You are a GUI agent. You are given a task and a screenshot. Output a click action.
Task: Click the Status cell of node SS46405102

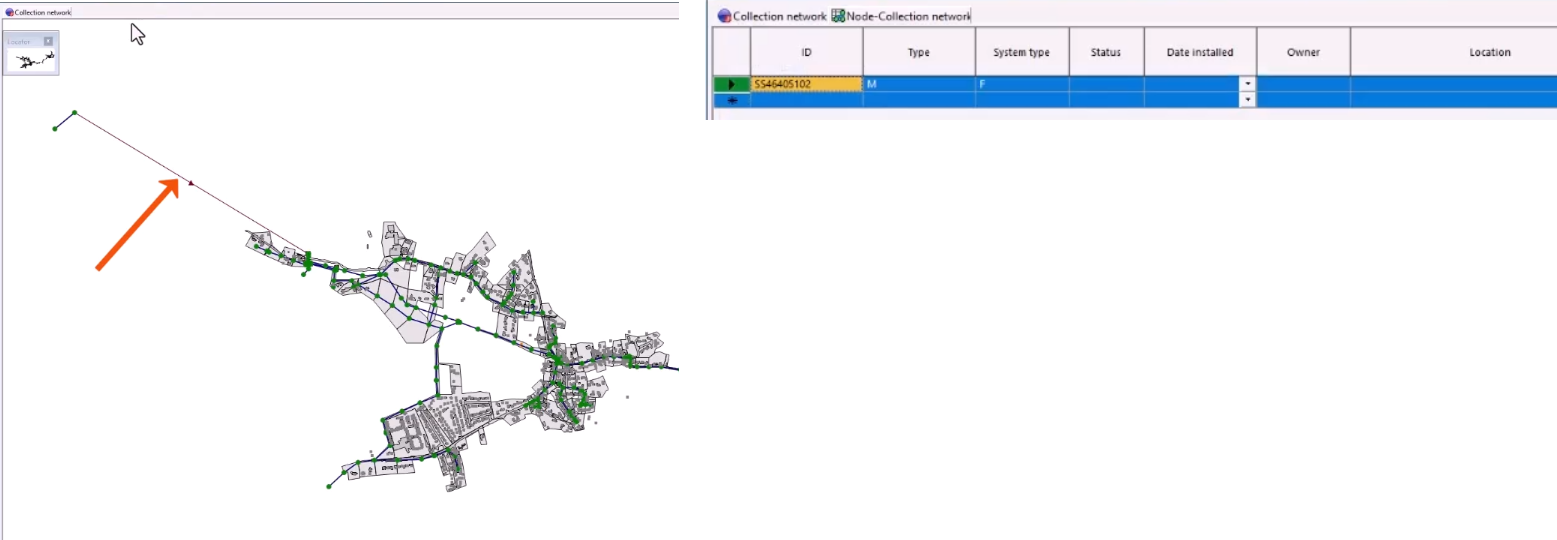[x=1106, y=84]
